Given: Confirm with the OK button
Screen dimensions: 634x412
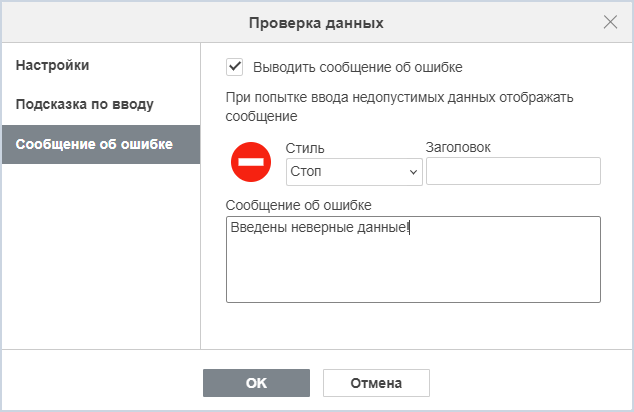Looking at the screenshot, I should click(256, 383).
